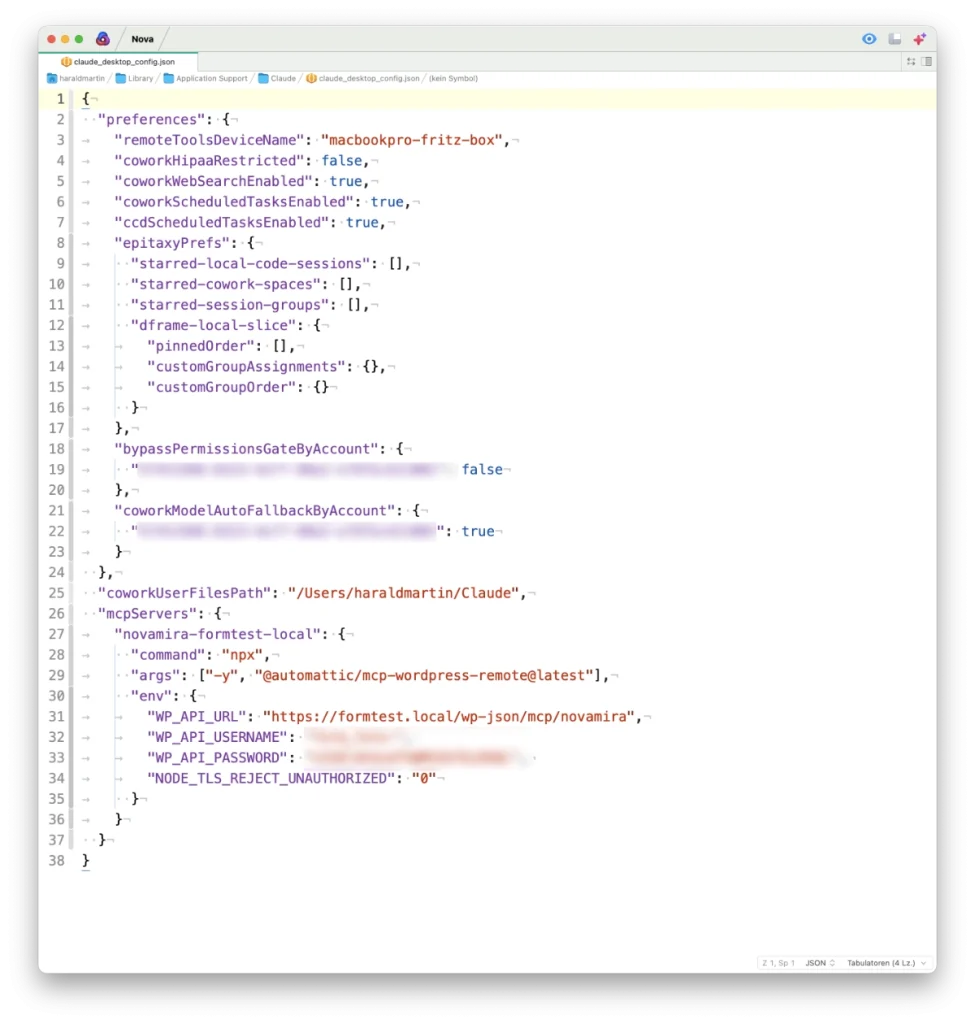Click the home icon in the breadcrumb bar

[52, 78]
